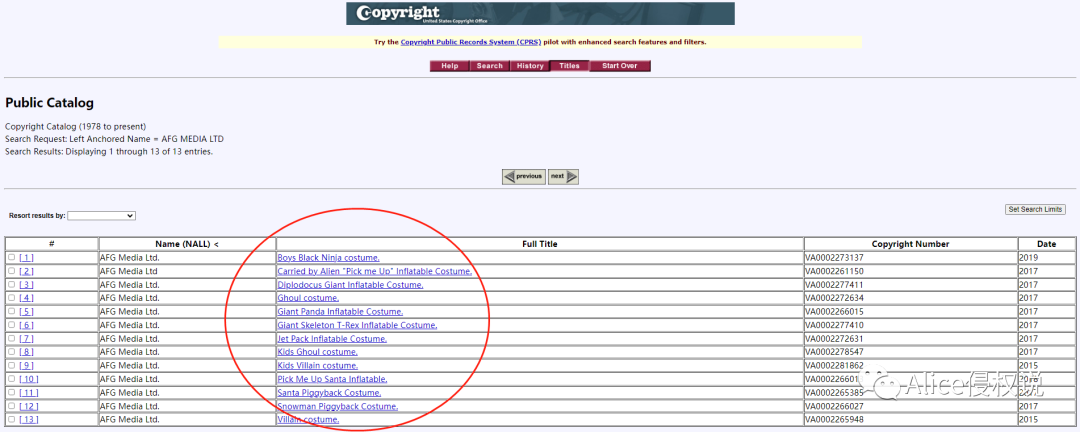This screenshot has width=1080, height=432.
Task: Click copyright number VA0002277410
Action: pos(834,325)
